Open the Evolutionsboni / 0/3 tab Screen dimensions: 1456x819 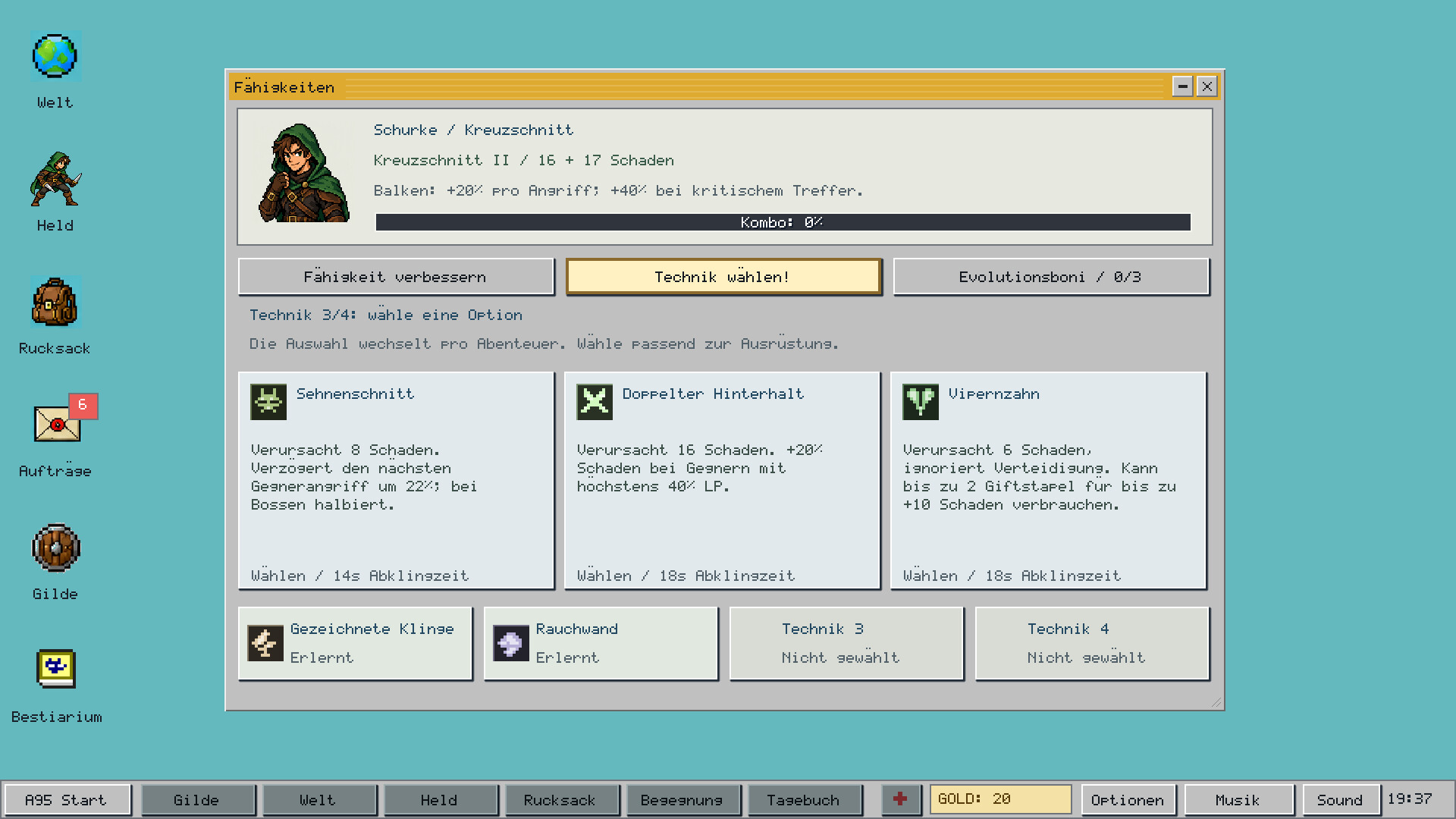(x=1051, y=277)
